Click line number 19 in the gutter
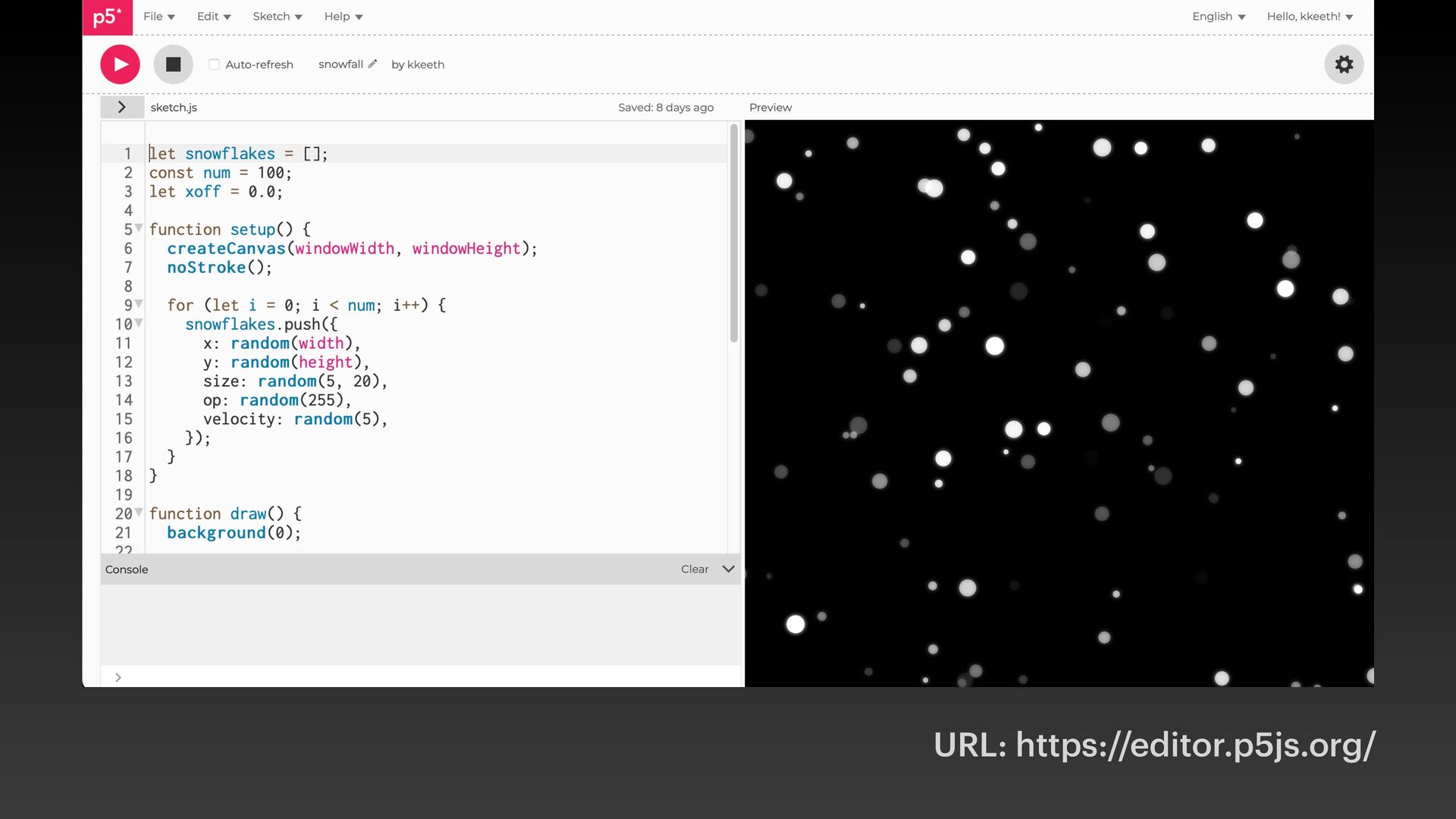 coord(124,494)
